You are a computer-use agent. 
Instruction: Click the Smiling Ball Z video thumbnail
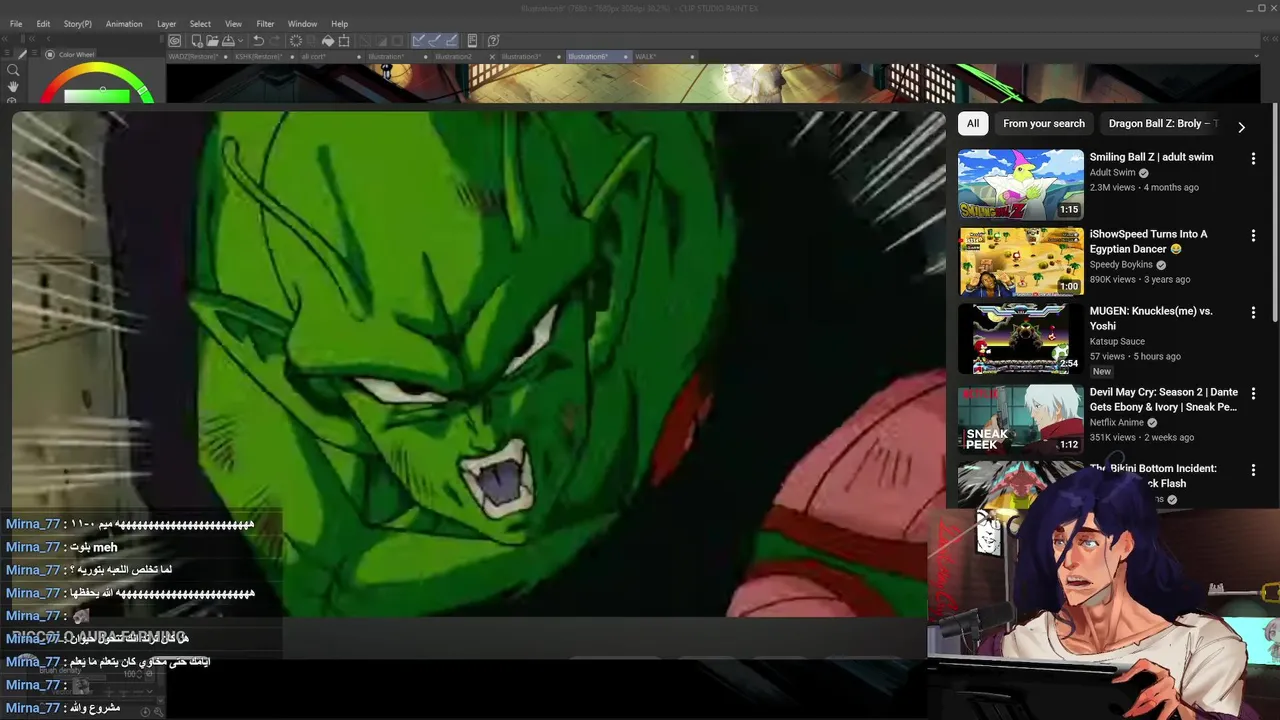pos(1020,184)
